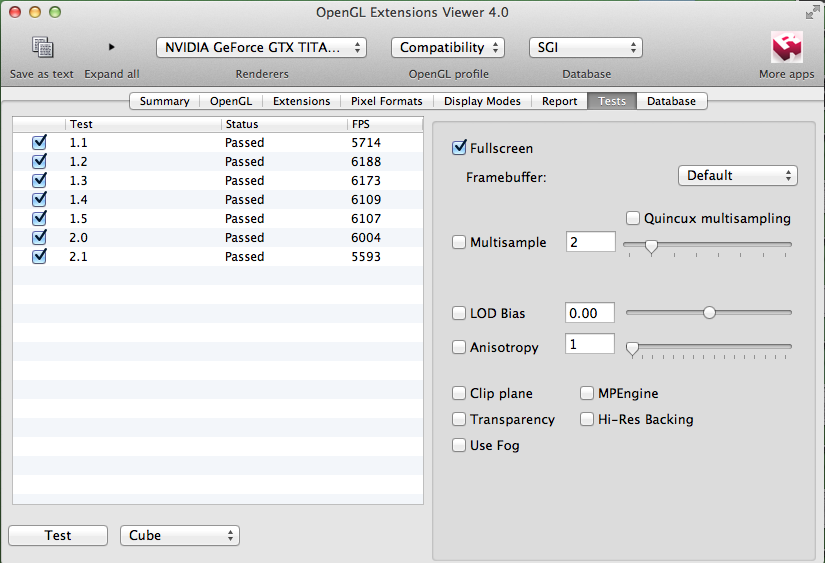This screenshot has height=563, width=825.
Task: Sort the list by FPS column header
Action: [385, 124]
